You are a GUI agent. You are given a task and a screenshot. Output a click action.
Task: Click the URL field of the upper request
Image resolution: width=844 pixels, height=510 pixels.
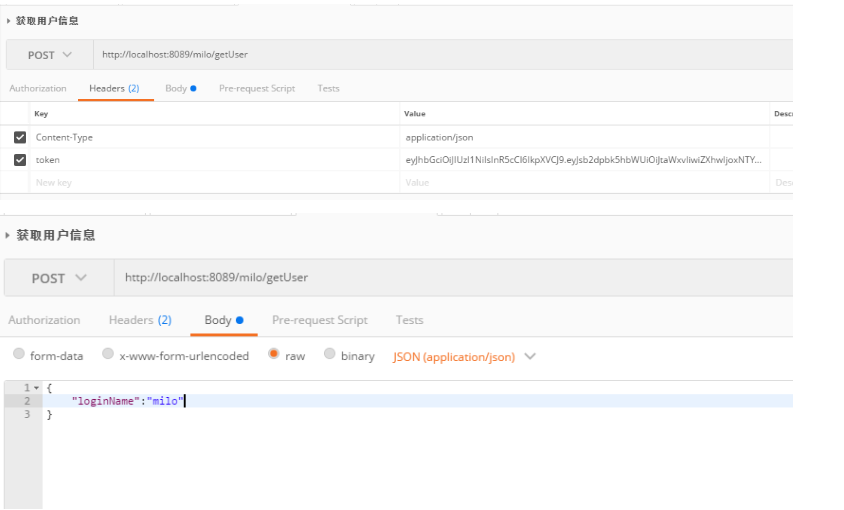(443, 54)
